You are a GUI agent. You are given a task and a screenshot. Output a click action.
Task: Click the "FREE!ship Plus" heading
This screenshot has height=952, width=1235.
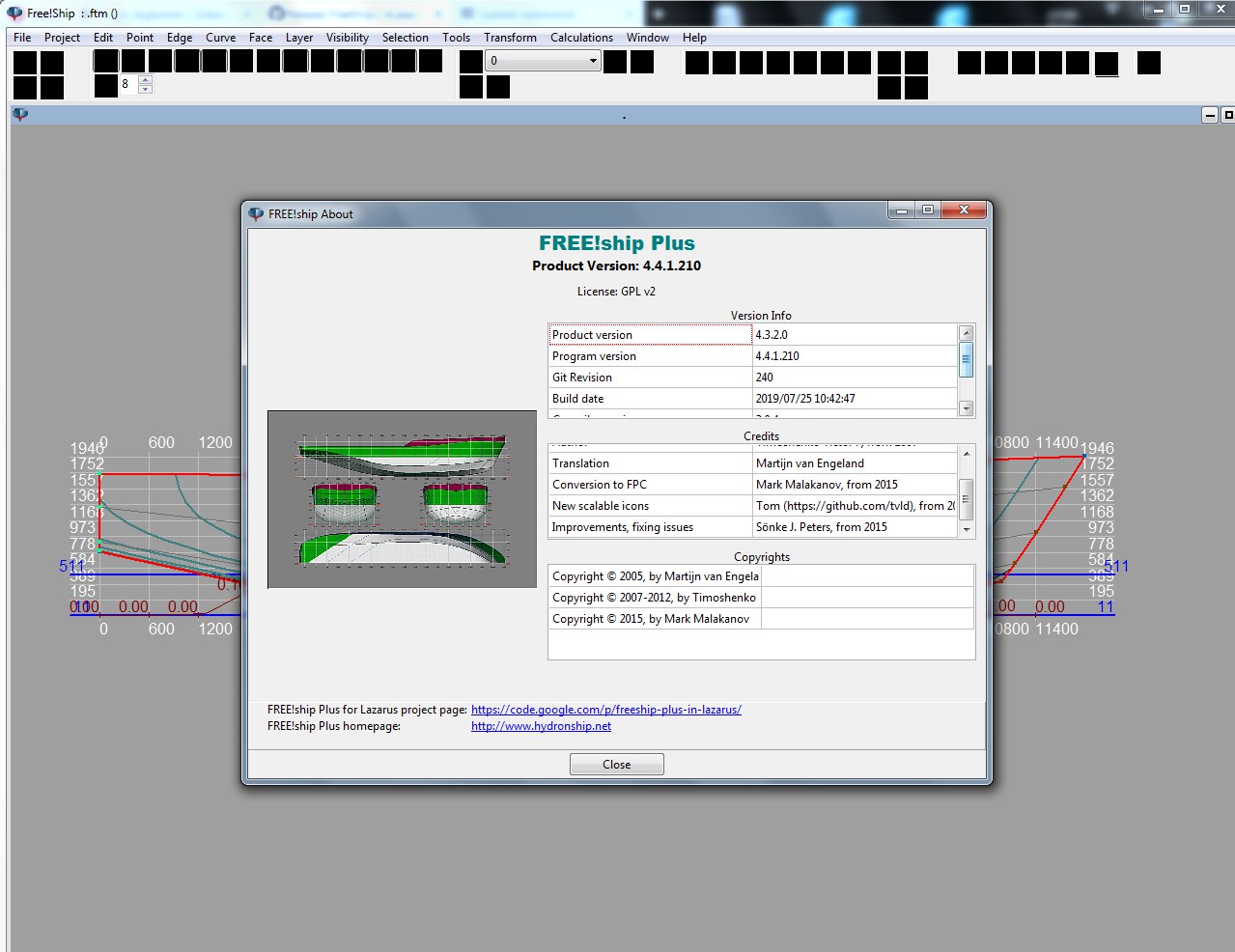click(617, 243)
